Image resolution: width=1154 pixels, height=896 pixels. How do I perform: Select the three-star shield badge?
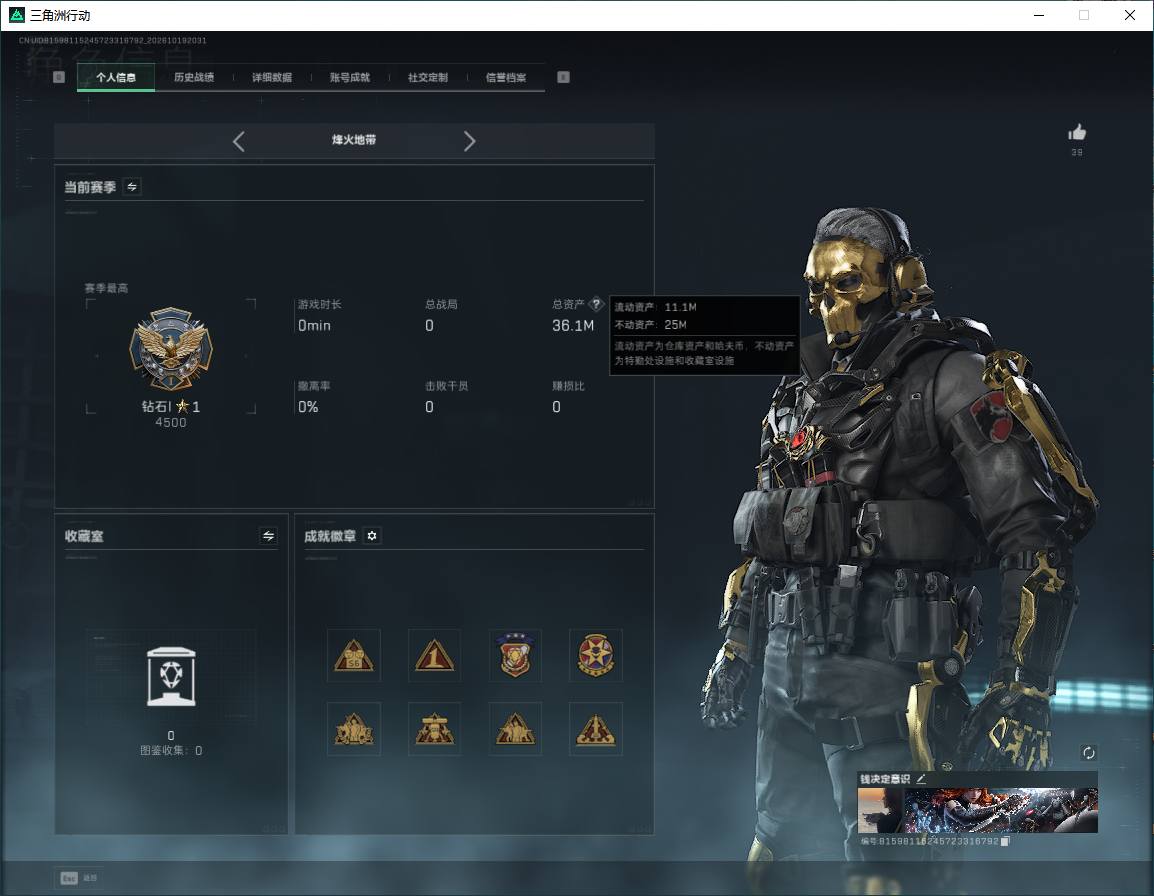coord(515,655)
